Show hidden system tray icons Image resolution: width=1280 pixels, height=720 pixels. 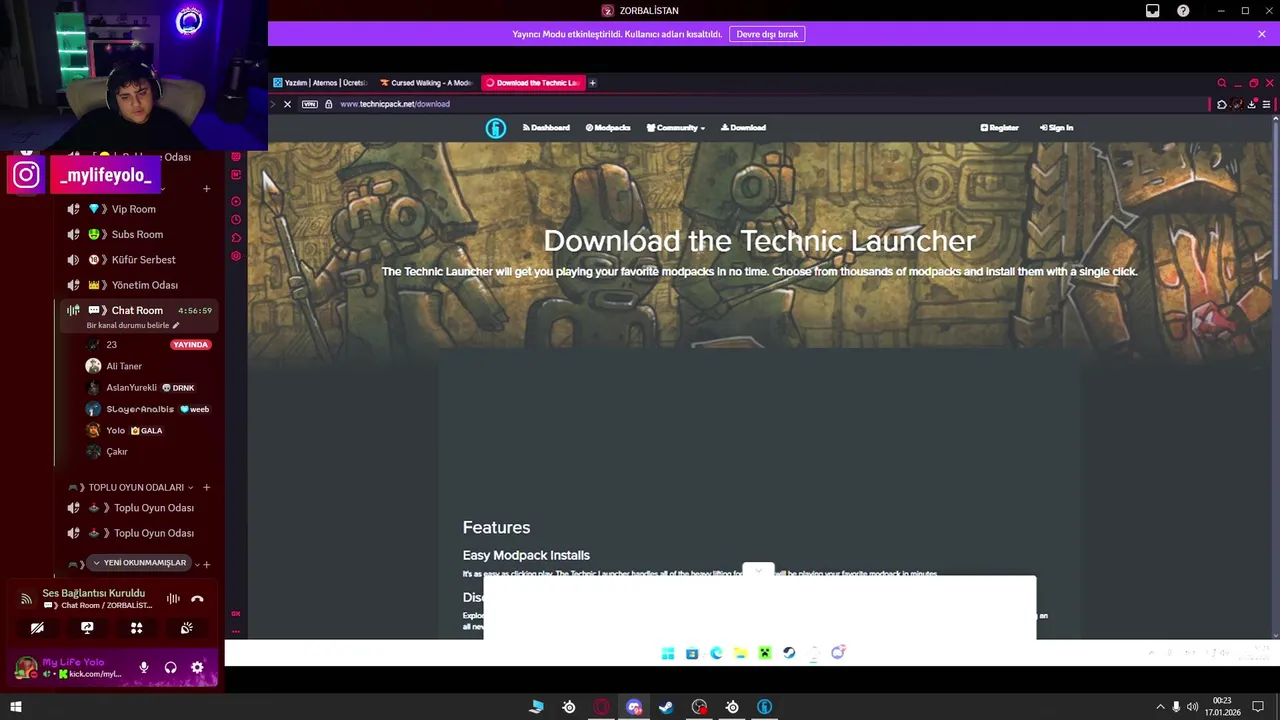pos(1160,707)
